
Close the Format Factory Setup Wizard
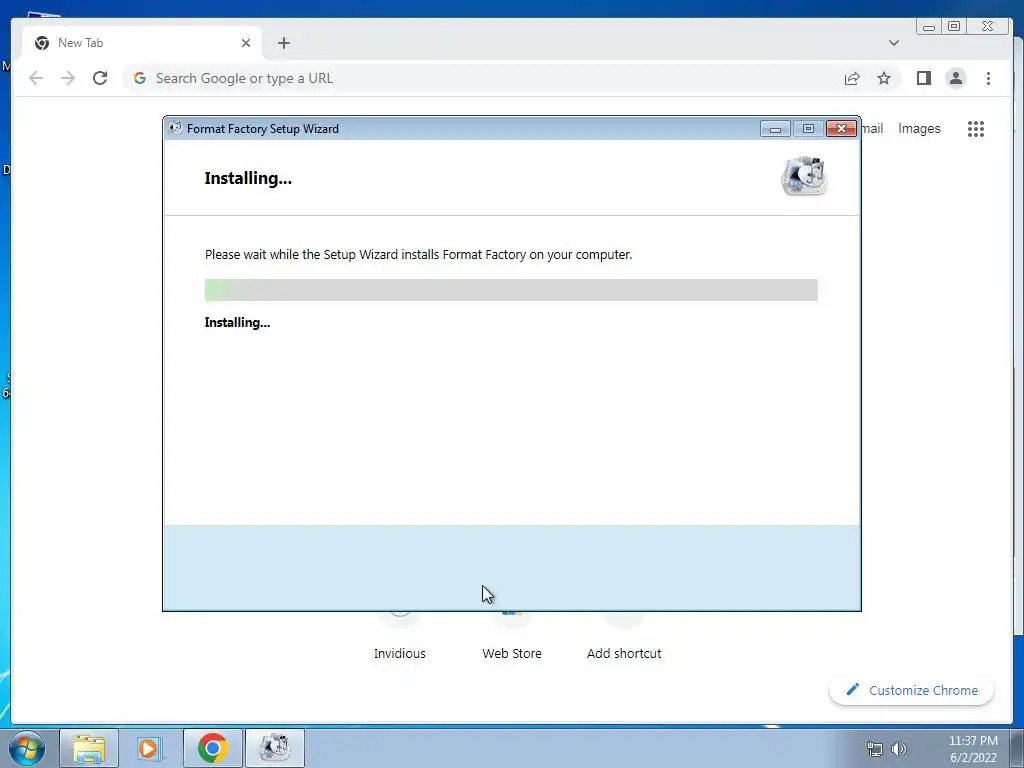pyautogui.click(x=841, y=129)
